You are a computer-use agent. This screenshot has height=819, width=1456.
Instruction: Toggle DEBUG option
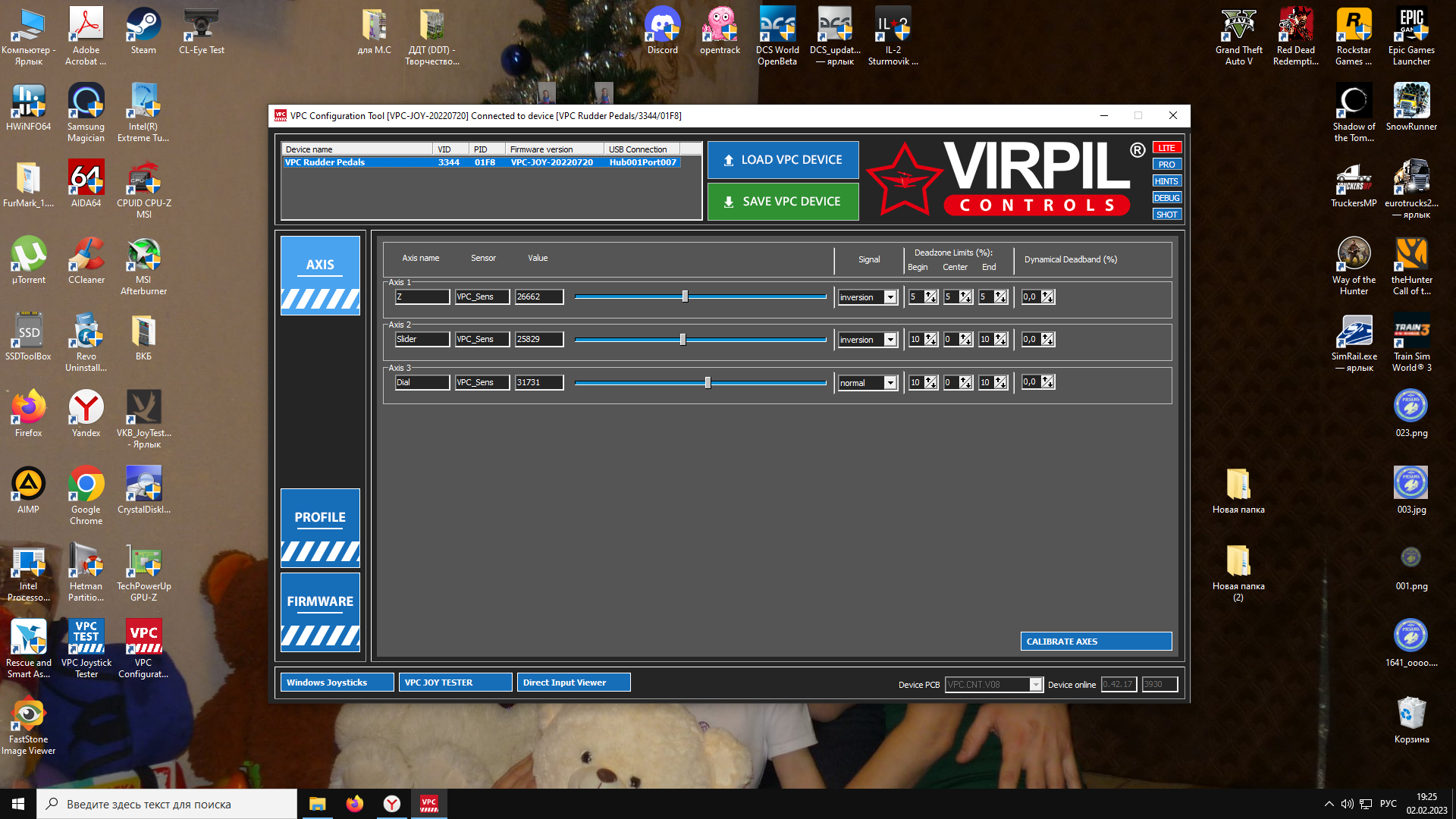[x=1166, y=198]
